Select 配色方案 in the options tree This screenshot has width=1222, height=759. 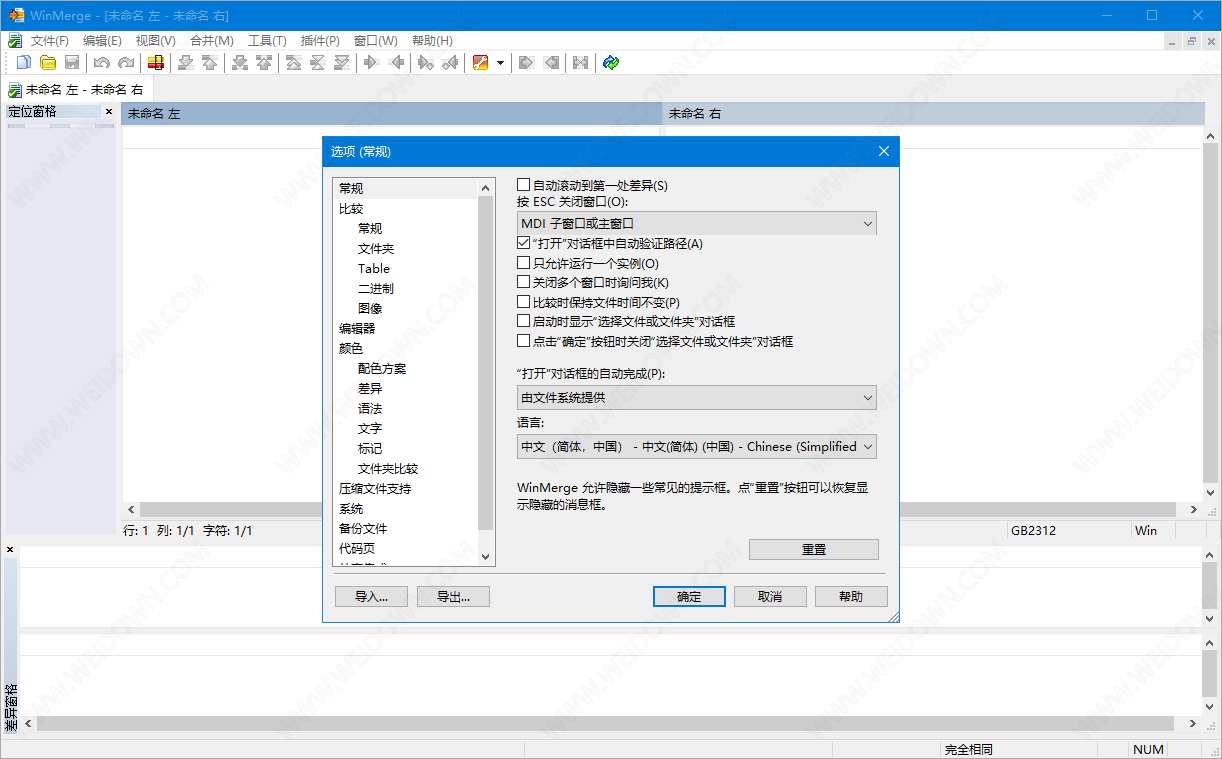pos(382,368)
